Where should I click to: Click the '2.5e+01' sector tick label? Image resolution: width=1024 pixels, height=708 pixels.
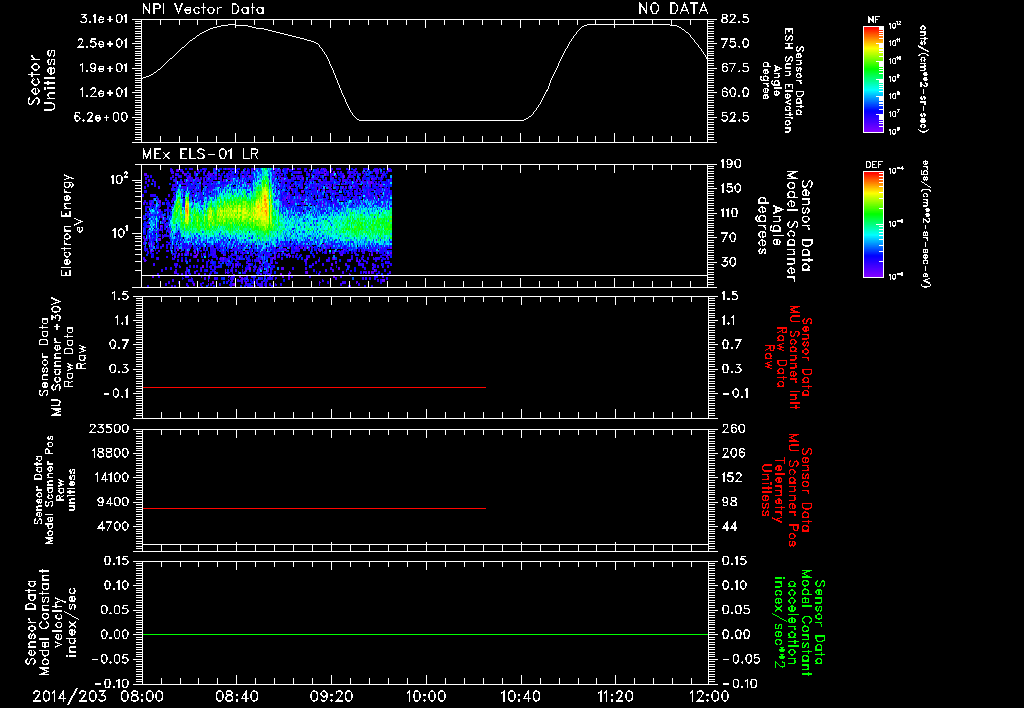(x=104, y=43)
